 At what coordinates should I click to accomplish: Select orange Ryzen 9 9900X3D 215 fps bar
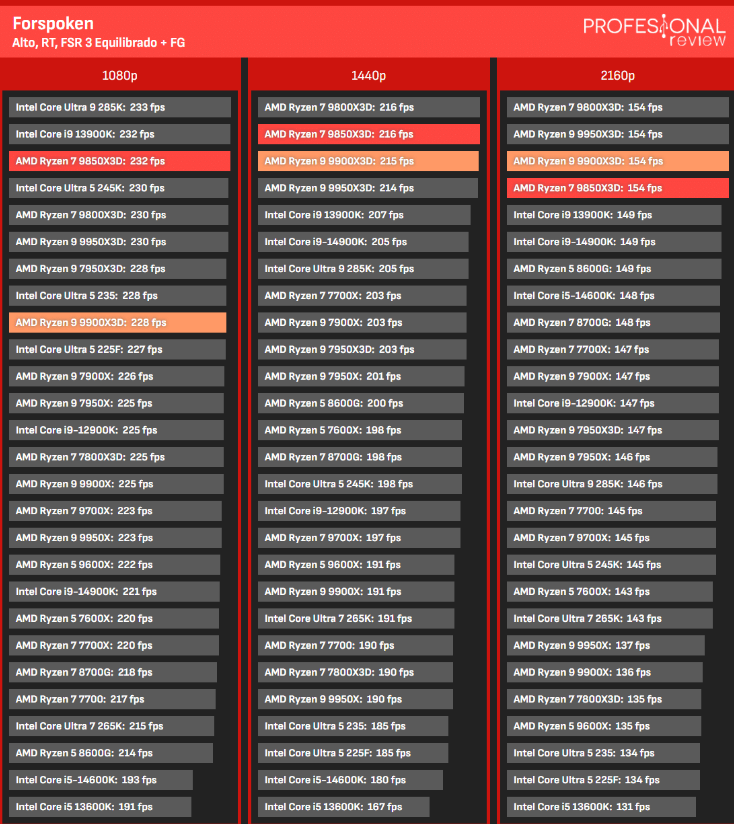[x=368, y=161]
